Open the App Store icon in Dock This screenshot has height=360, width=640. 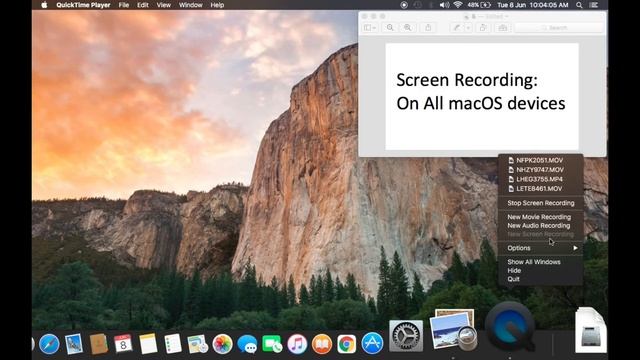pos(372,343)
